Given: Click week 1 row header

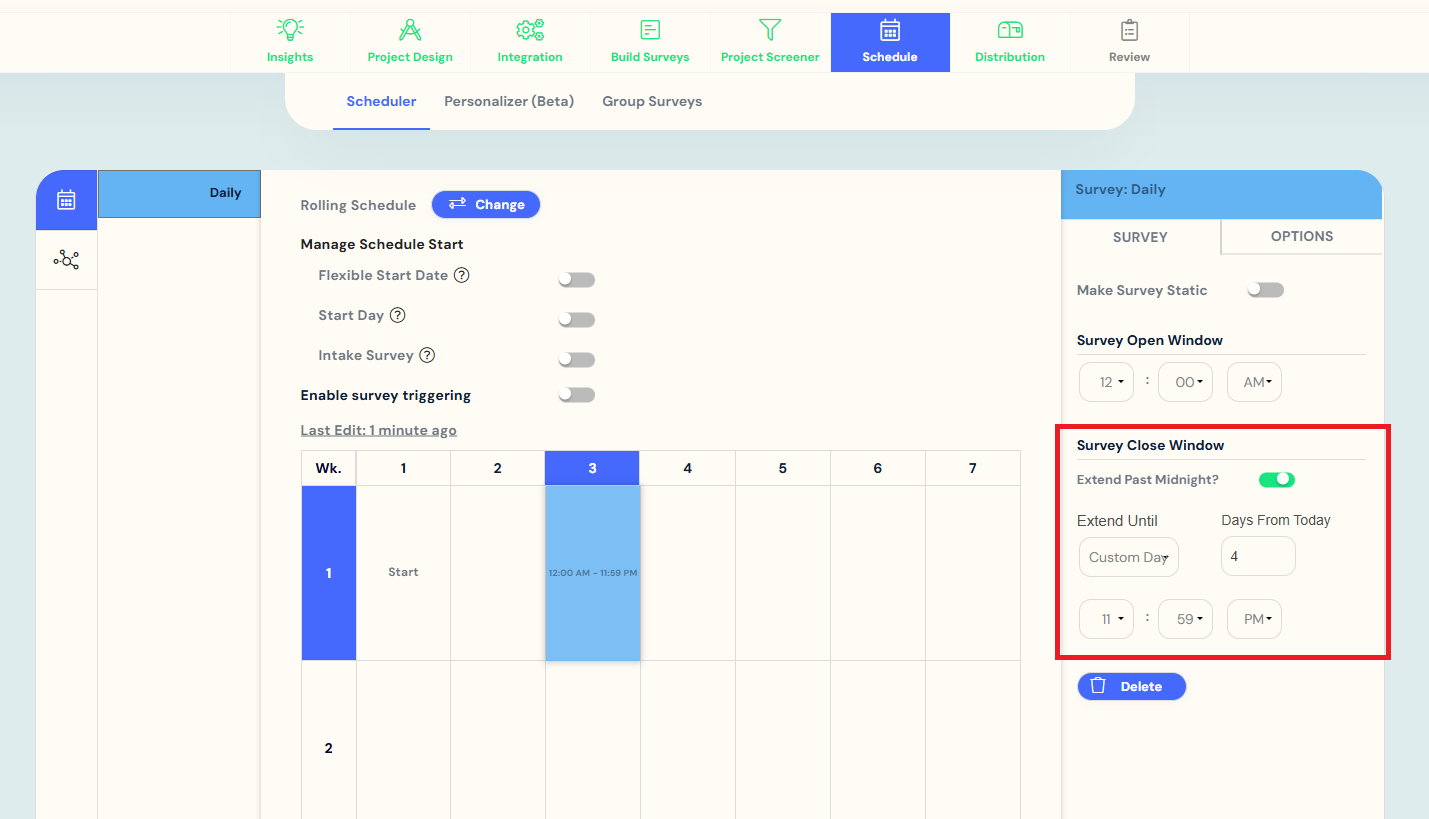Looking at the screenshot, I should pos(328,573).
